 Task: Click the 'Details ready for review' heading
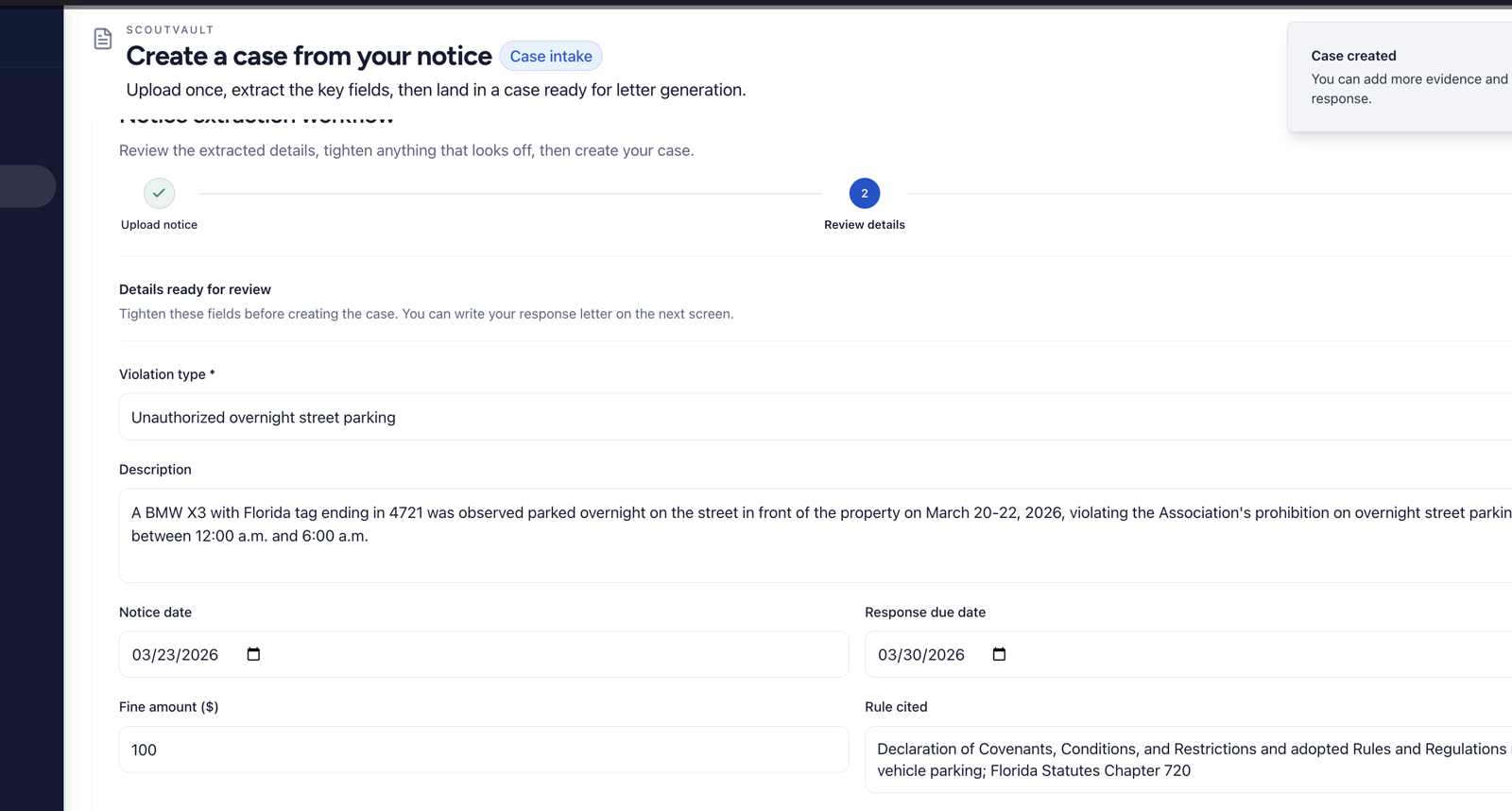[x=195, y=289]
